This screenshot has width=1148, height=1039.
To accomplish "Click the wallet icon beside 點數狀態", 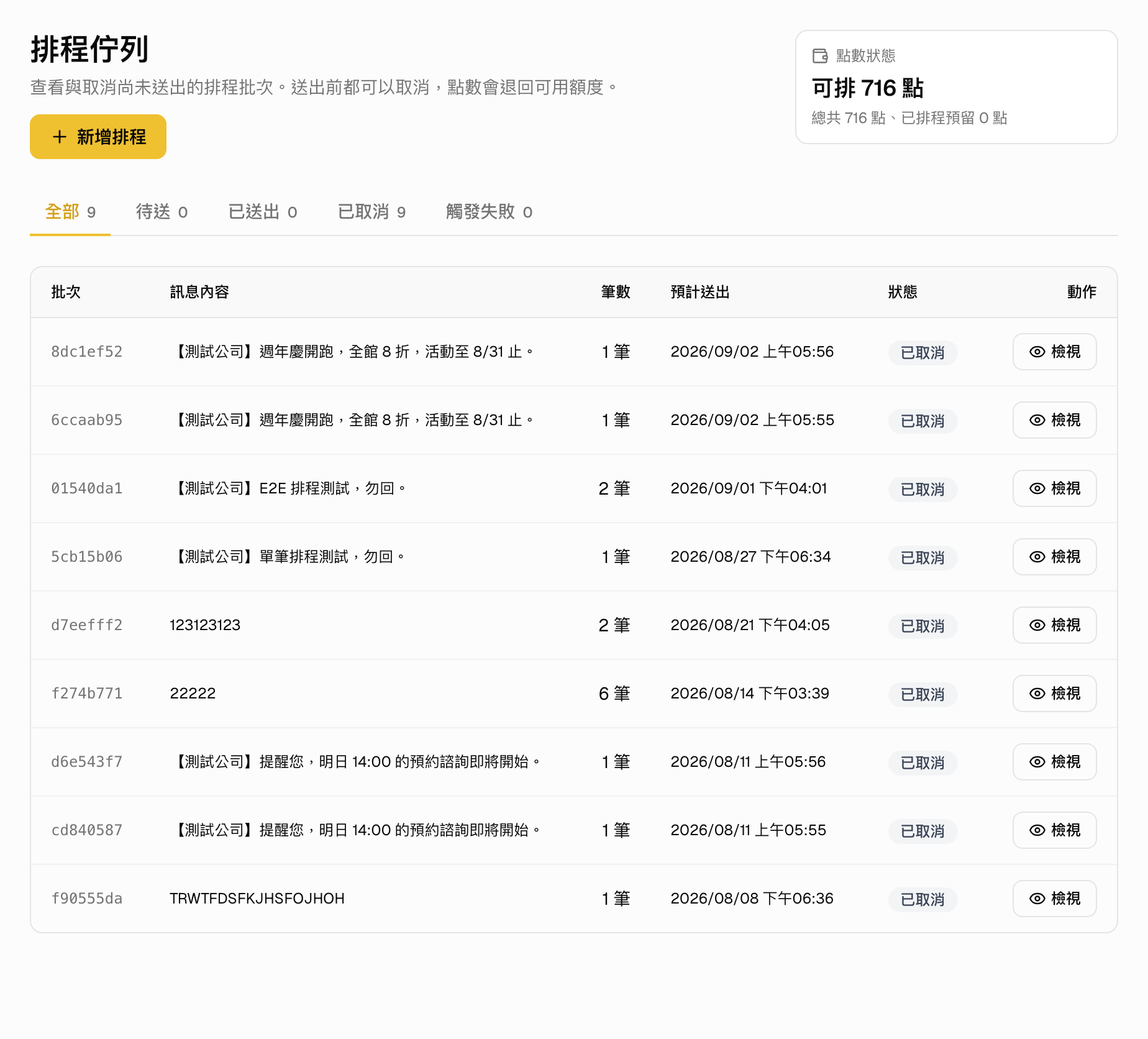I will (820, 56).
